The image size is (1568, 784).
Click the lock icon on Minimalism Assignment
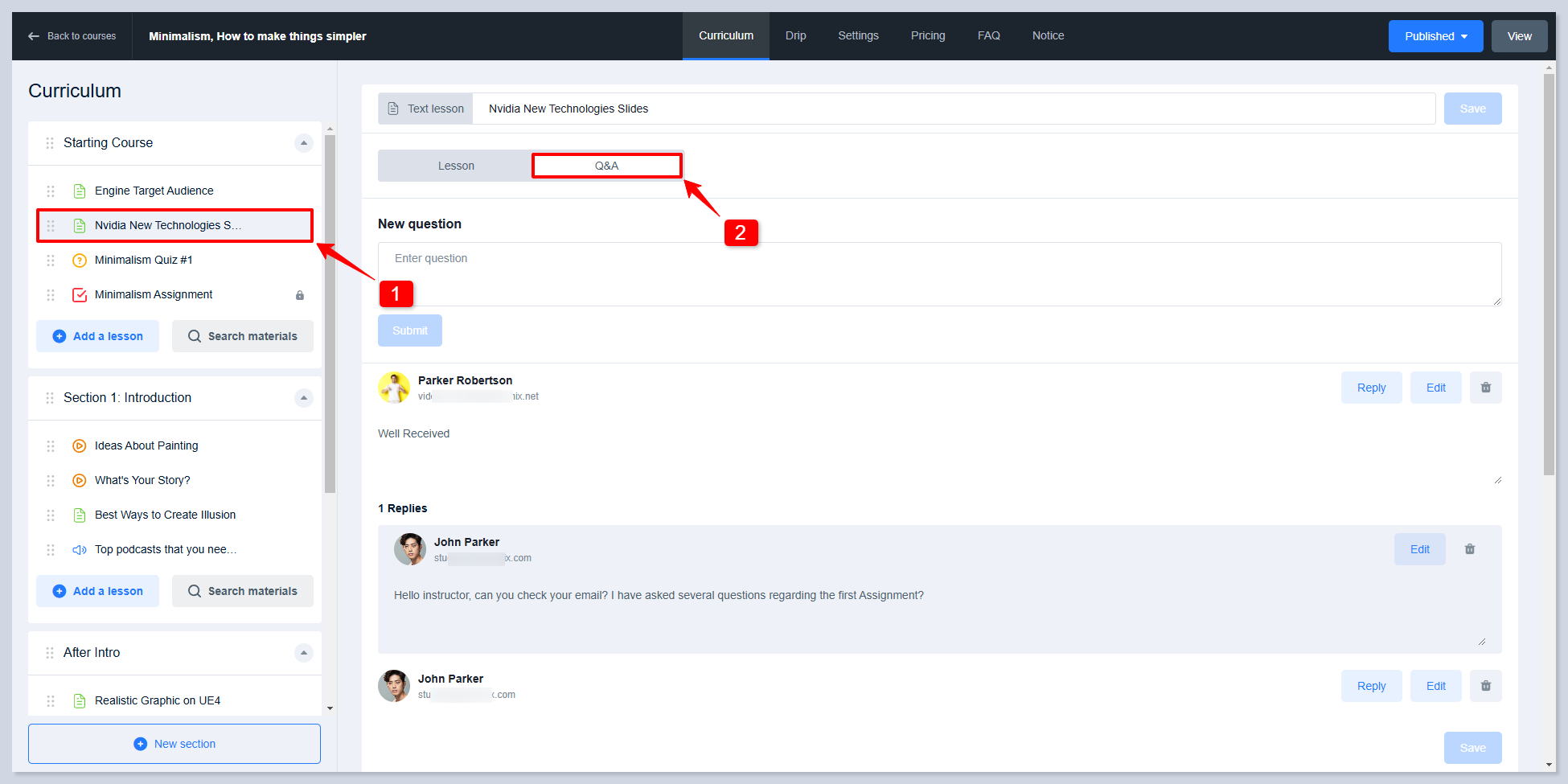coord(300,295)
